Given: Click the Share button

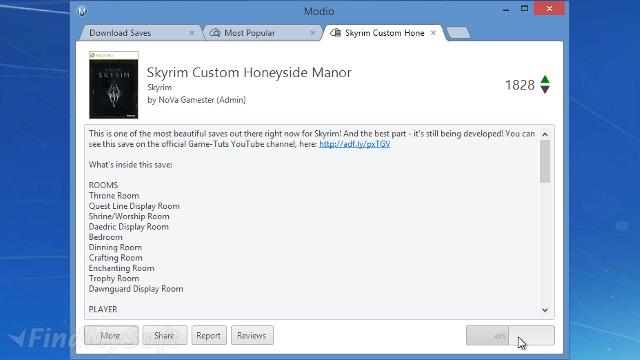Looking at the screenshot, I should tap(164, 336).
